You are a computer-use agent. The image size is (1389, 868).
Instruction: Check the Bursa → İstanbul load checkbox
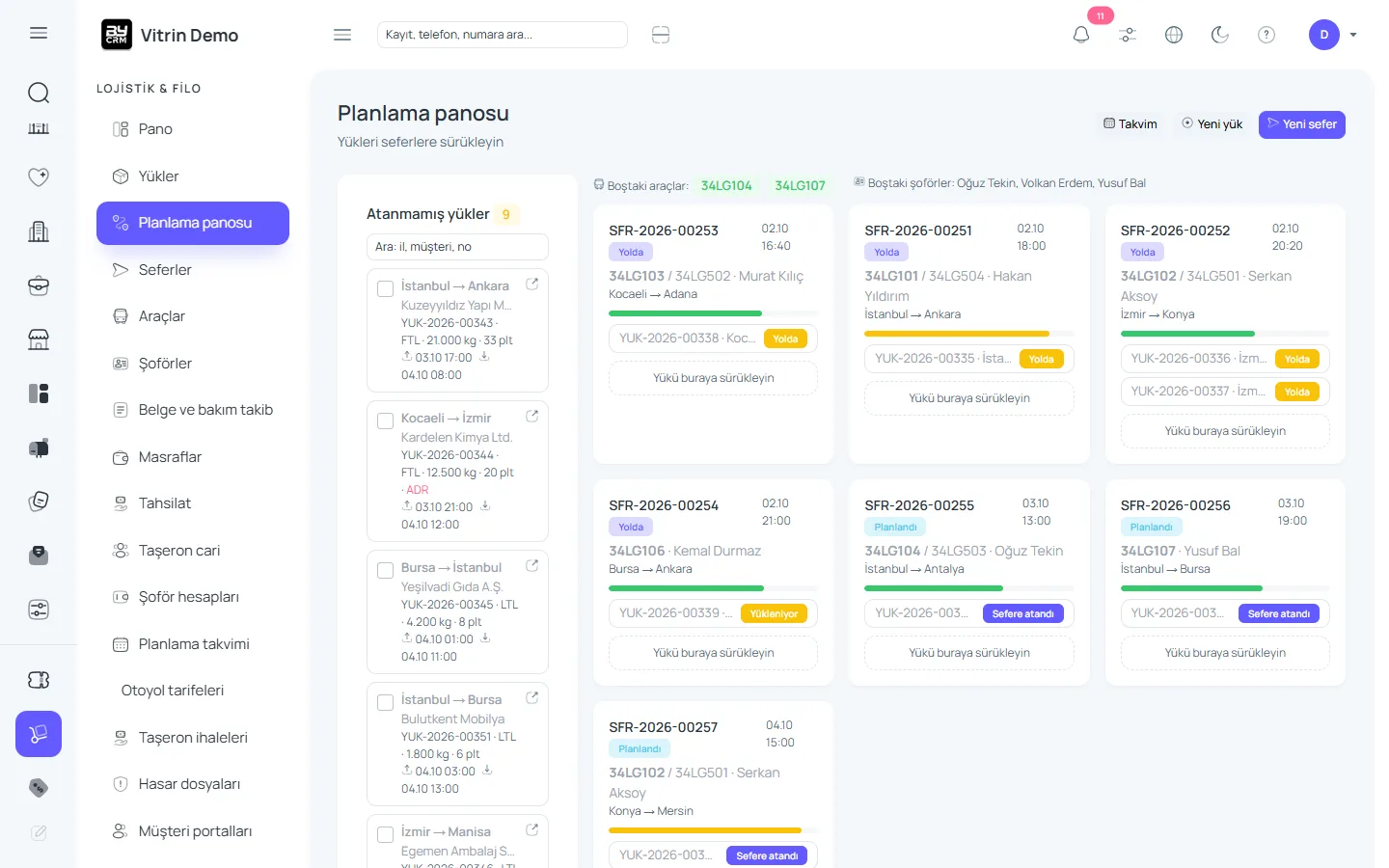point(385,570)
